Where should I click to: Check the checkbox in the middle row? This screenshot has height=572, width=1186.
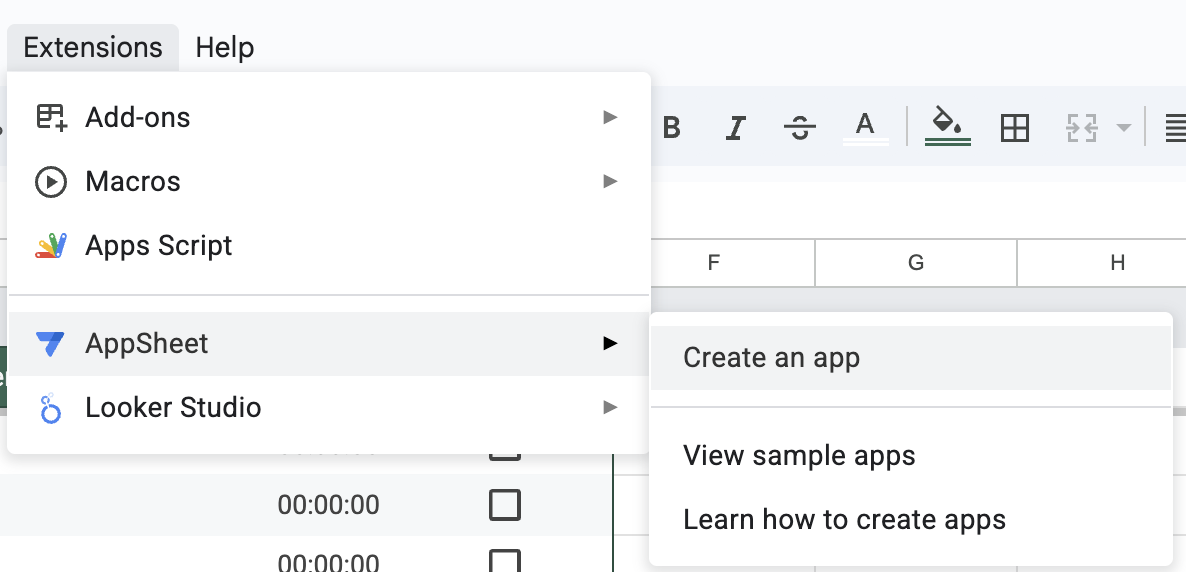pos(505,505)
